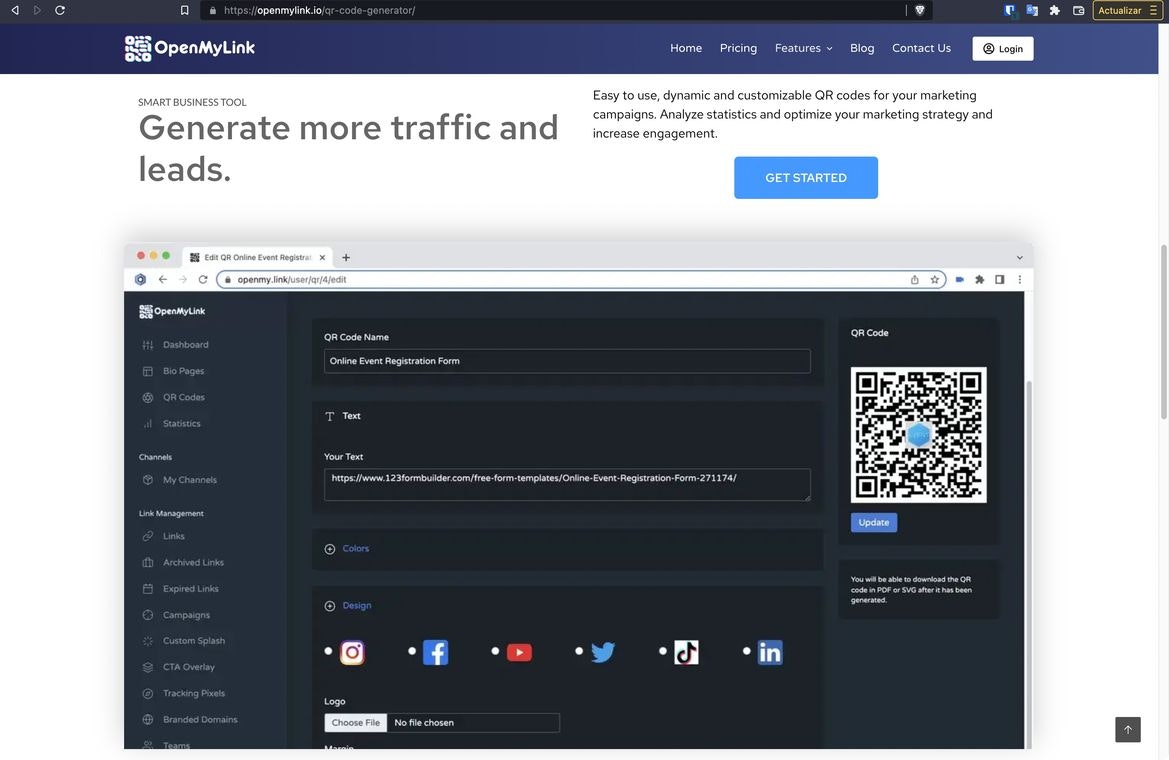Close the Edit QR tab

(x=322, y=257)
